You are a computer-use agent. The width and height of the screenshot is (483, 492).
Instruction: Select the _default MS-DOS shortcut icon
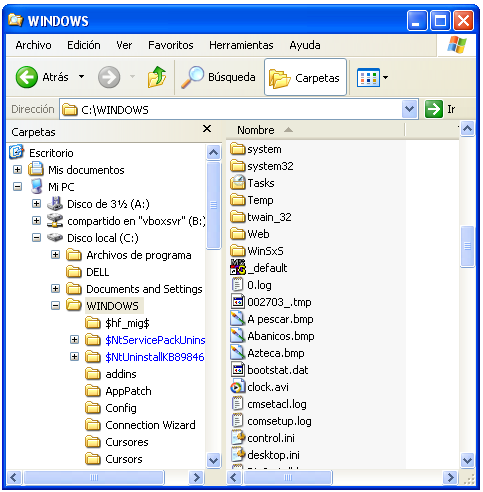pos(238,267)
